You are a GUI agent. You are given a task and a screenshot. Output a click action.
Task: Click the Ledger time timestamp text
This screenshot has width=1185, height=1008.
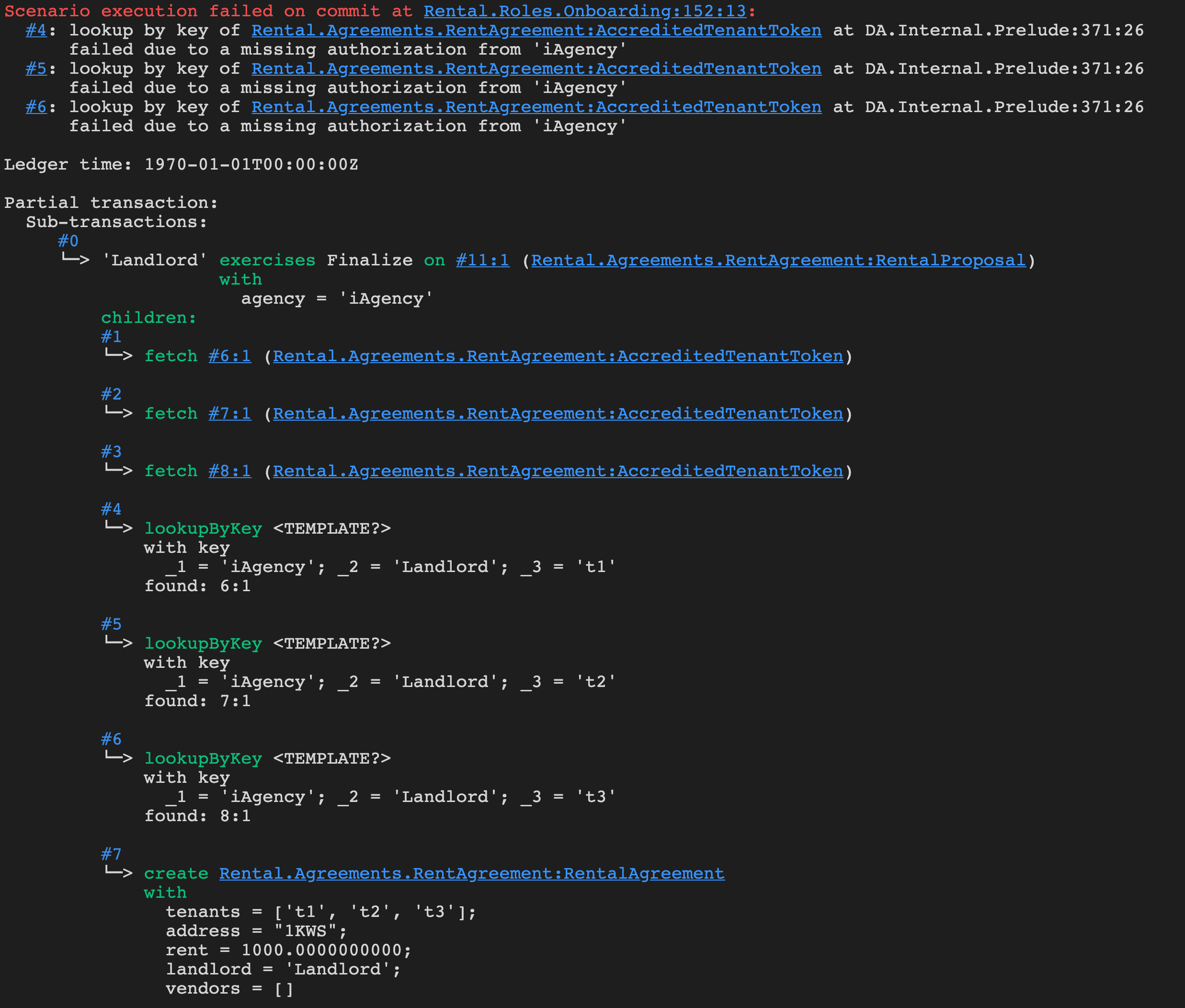251,165
